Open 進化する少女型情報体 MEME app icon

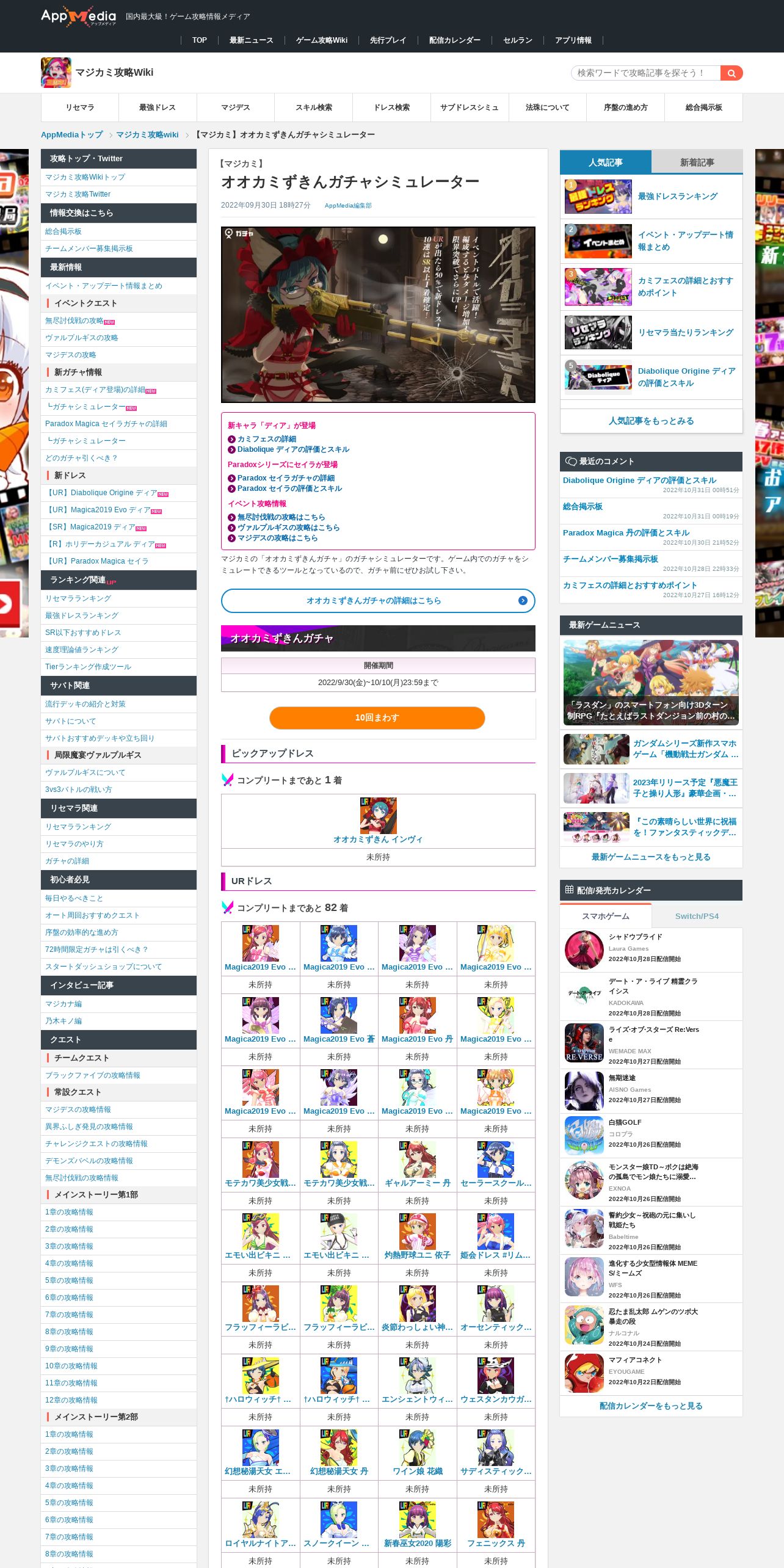(584, 1276)
